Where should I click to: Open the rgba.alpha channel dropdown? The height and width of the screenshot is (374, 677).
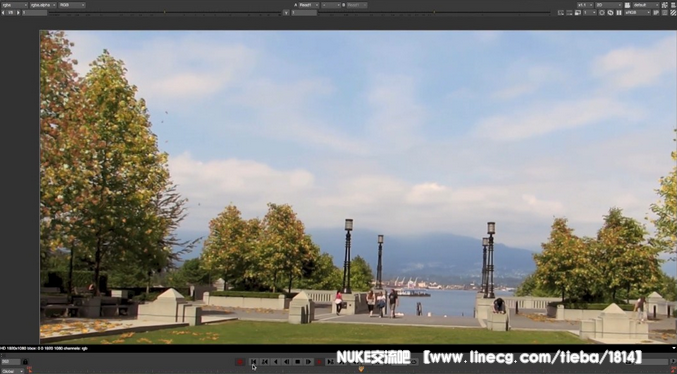(43, 5)
